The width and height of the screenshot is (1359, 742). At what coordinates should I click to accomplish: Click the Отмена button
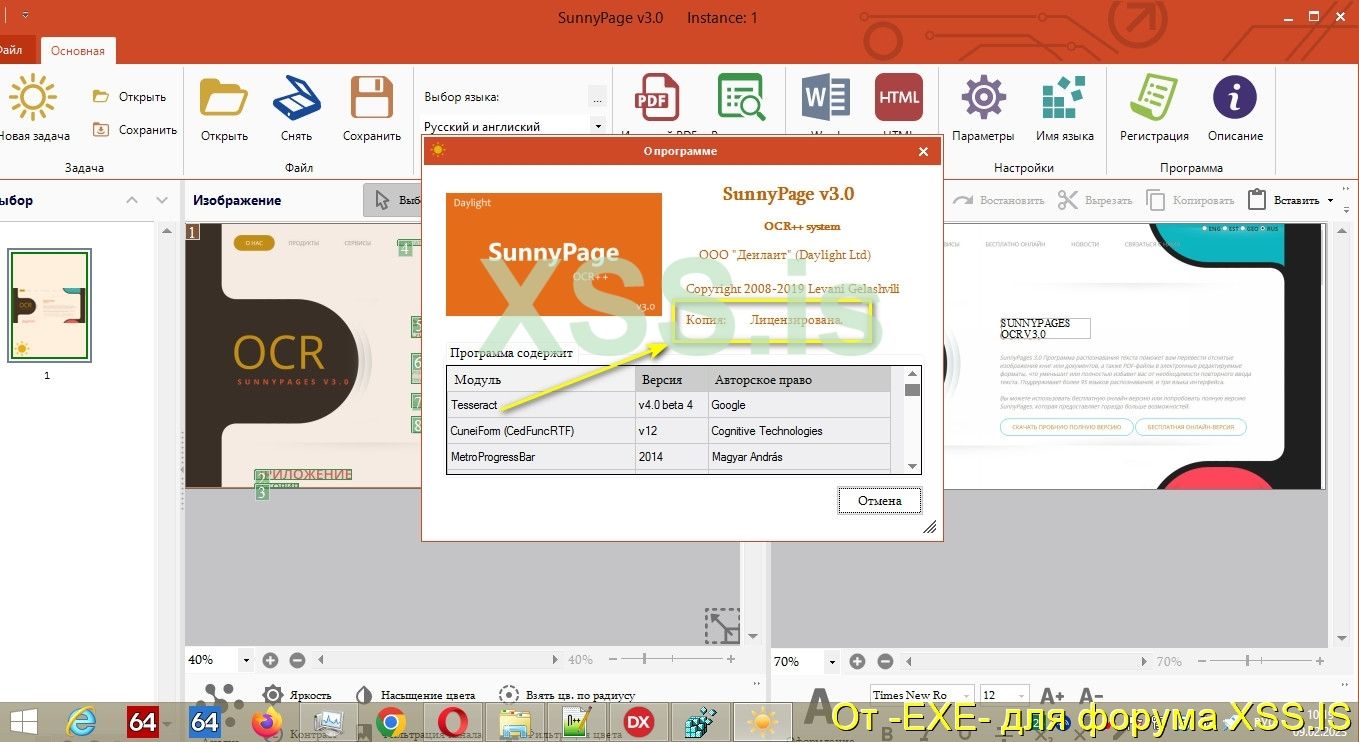(879, 500)
